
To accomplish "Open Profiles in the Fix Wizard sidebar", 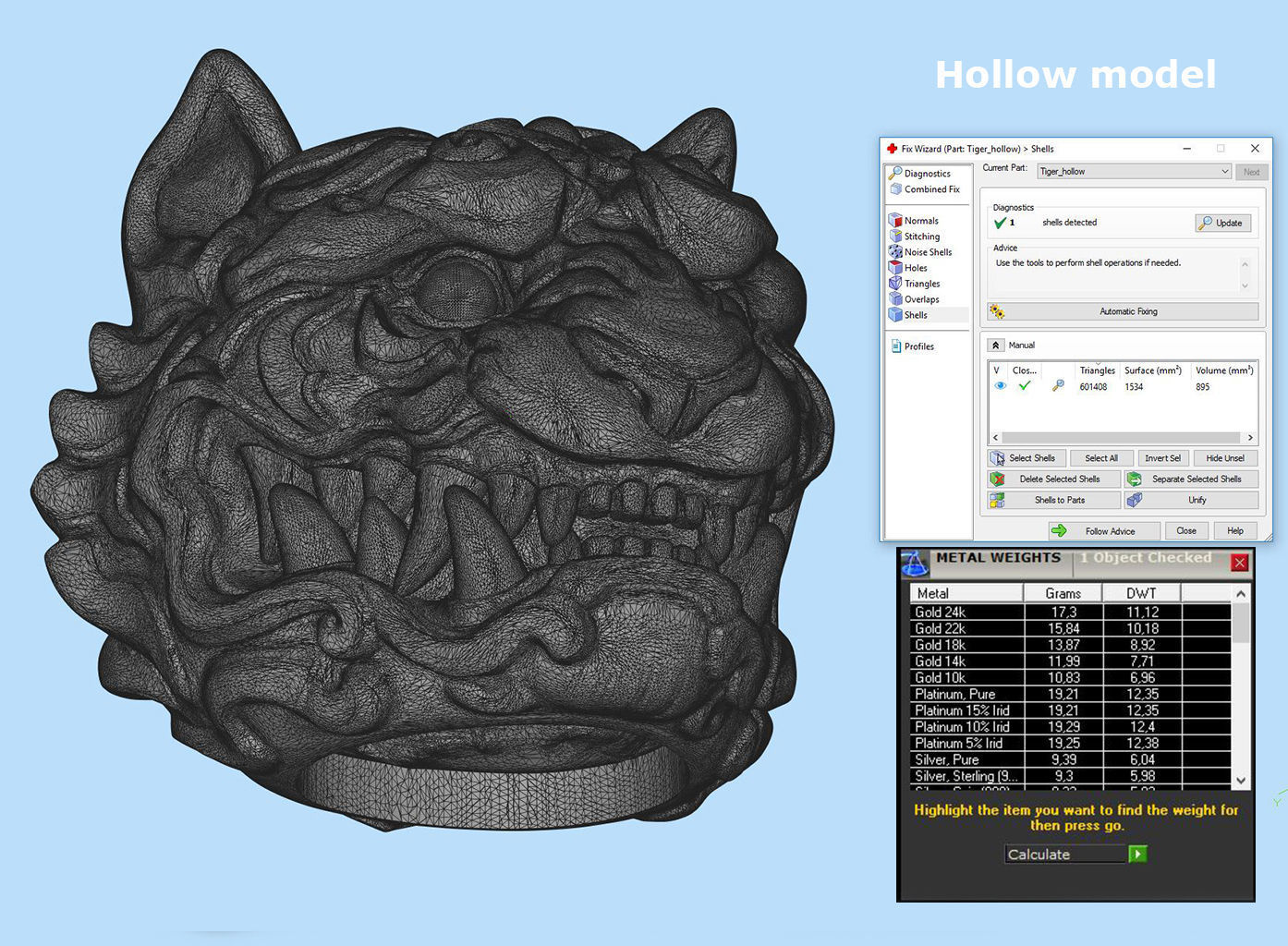I will pyautogui.click(x=913, y=346).
